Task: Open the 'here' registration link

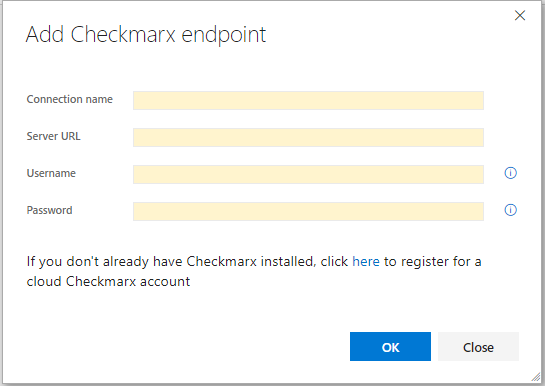Action: [x=366, y=261]
